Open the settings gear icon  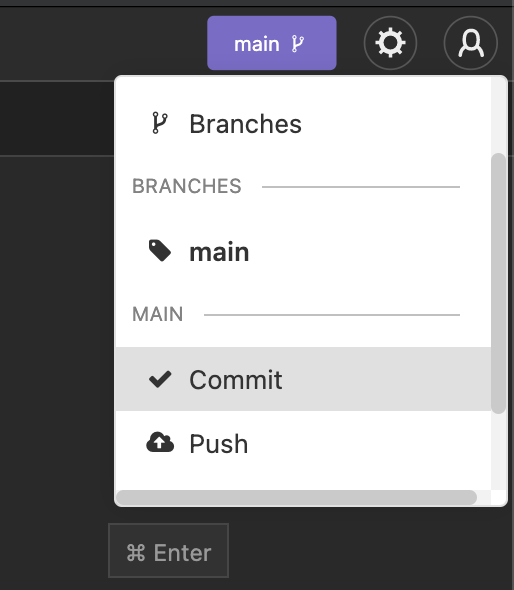coord(390,43)
